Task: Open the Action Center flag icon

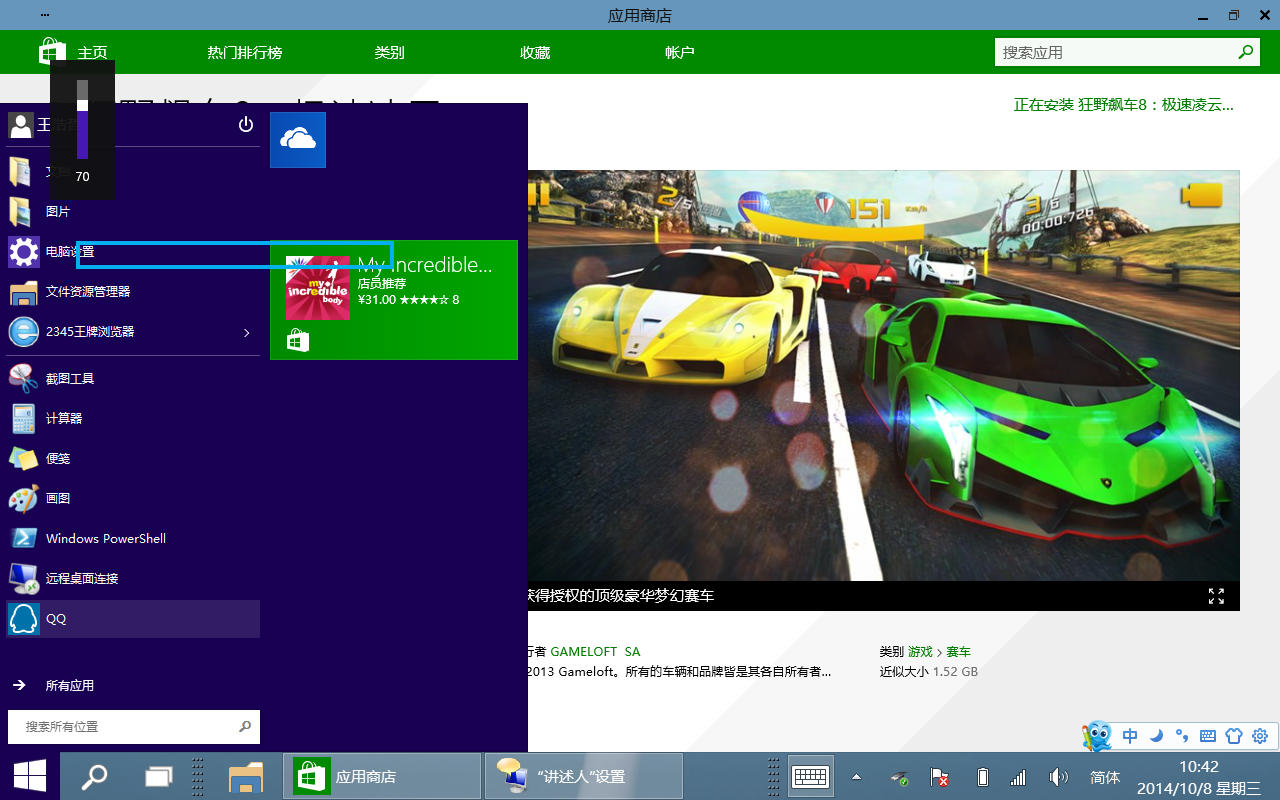Action: [x=940, y=777]
